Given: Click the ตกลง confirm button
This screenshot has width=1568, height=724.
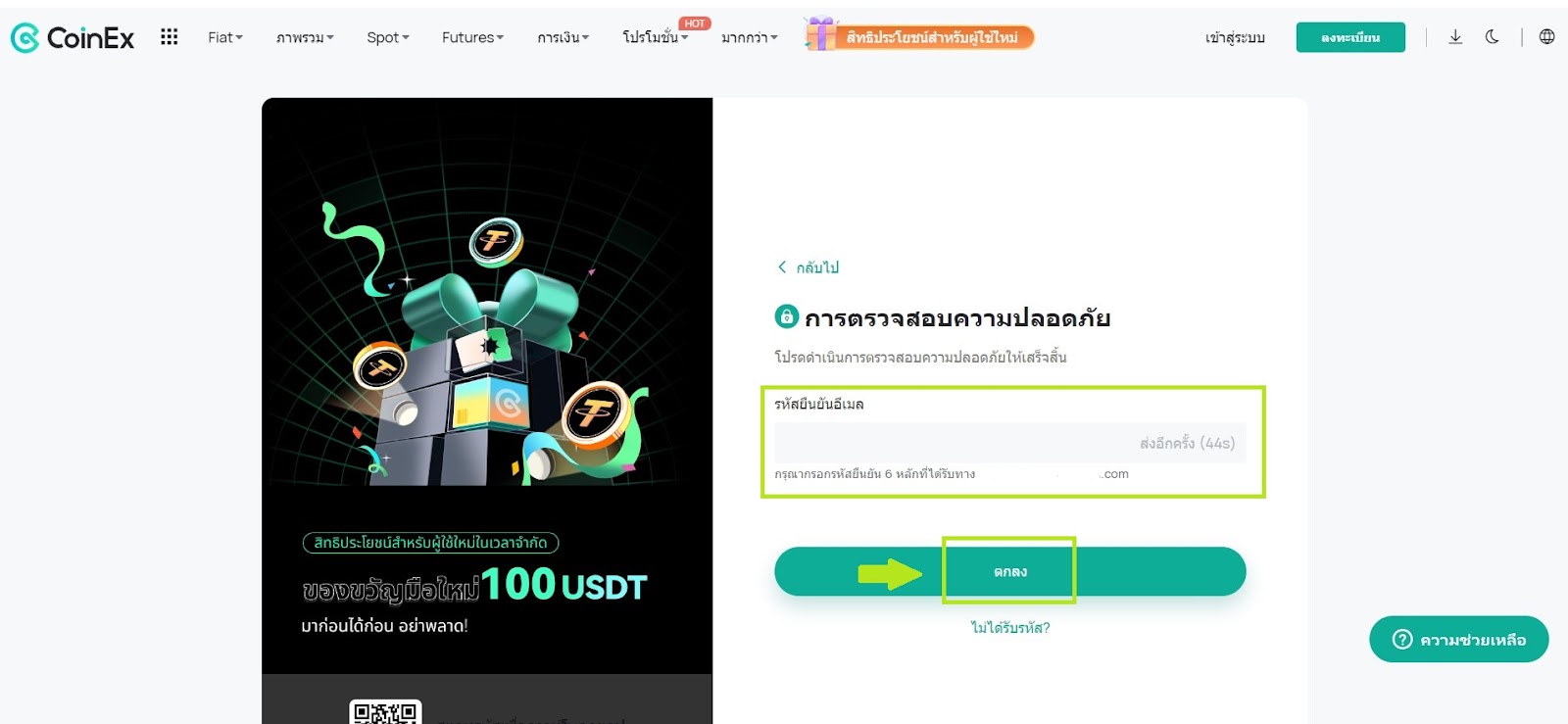Looking at the screenshot, I should (1010, 571).
